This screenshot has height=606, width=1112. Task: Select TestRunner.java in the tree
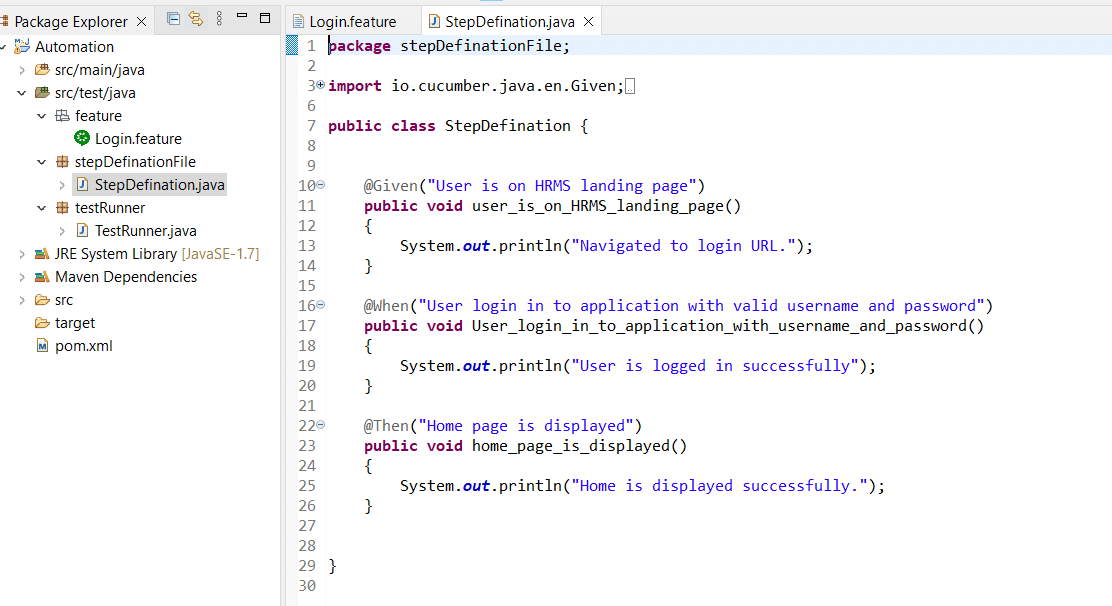(x=145, y=231)
